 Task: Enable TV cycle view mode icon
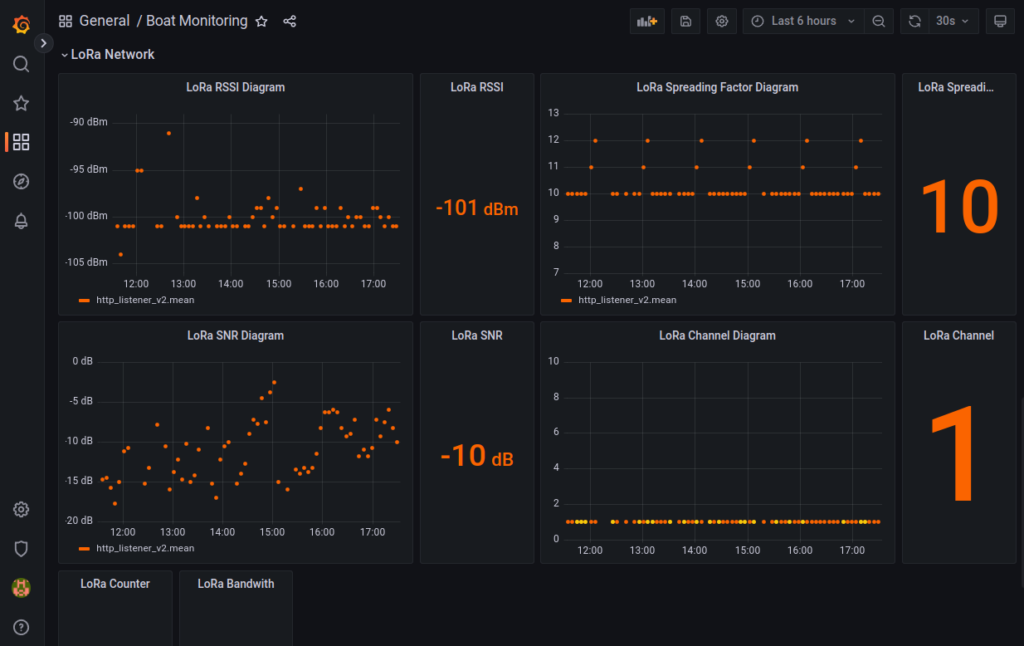click(1000, 20)
